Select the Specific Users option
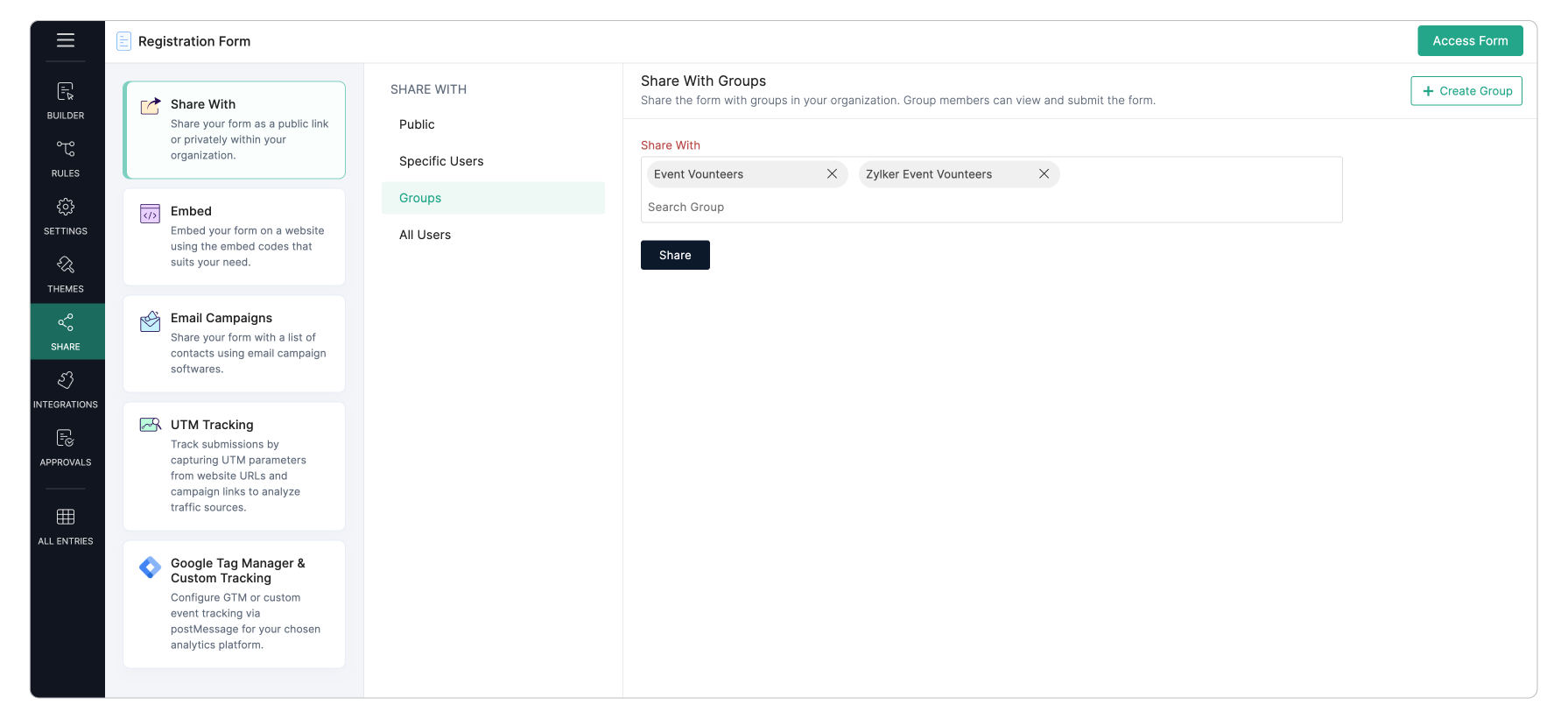 point(493,161)
